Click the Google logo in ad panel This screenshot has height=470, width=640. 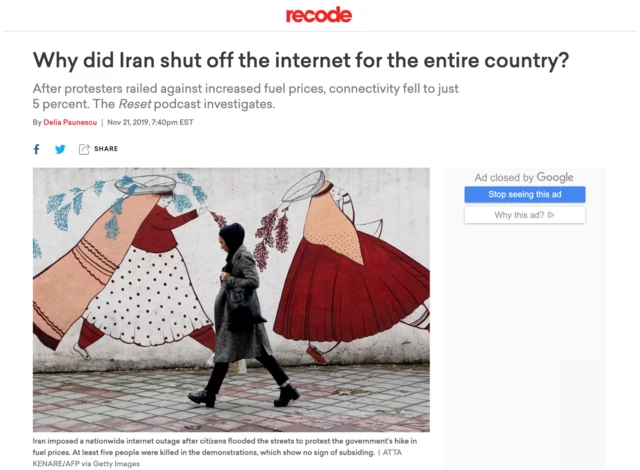555,177
